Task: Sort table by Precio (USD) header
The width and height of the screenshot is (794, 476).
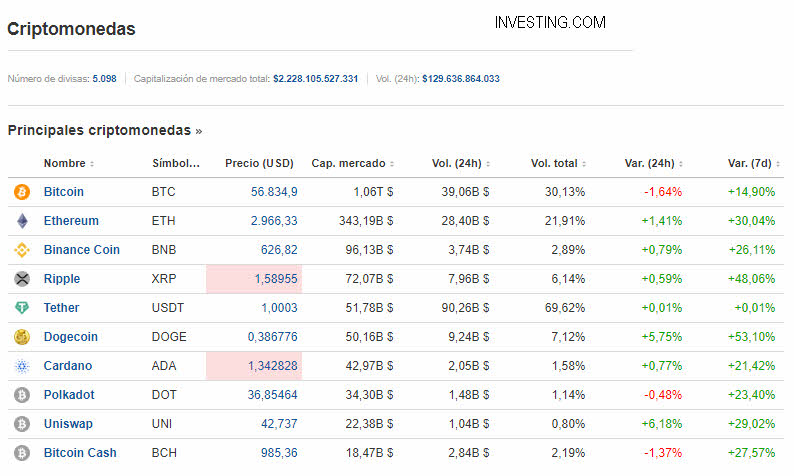Action: [x=260, y=163]
